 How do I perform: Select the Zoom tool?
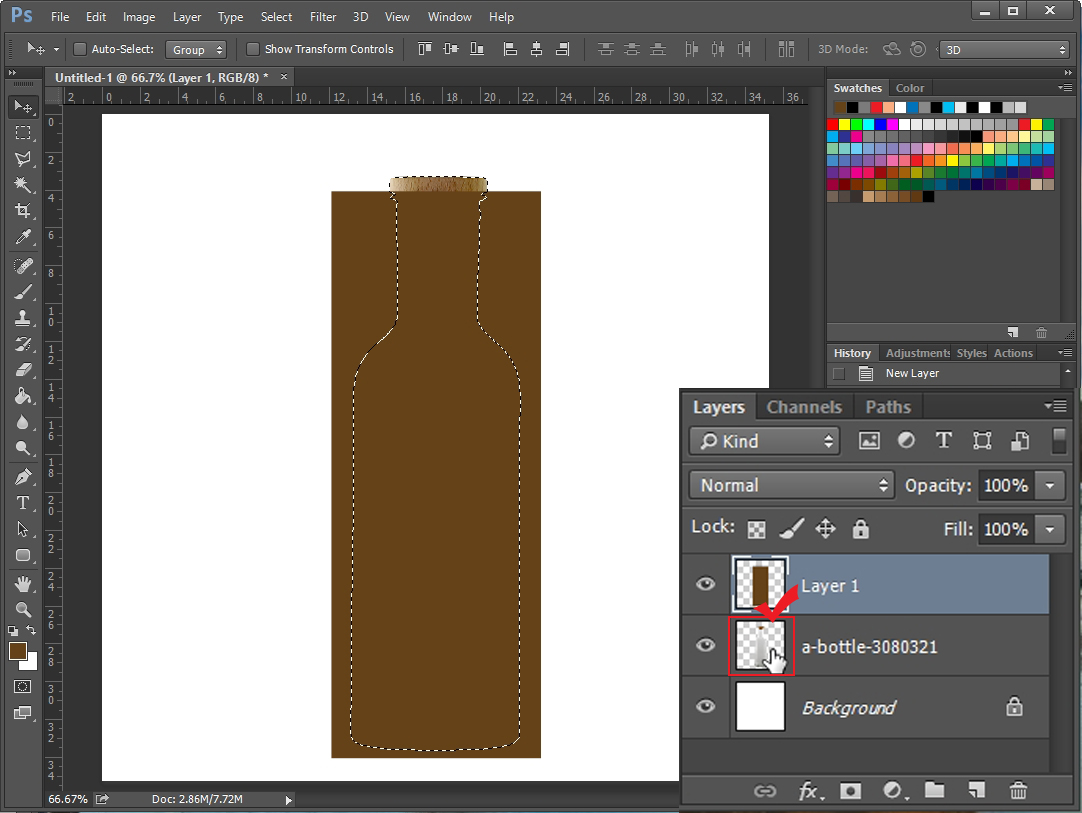[23, 610]
